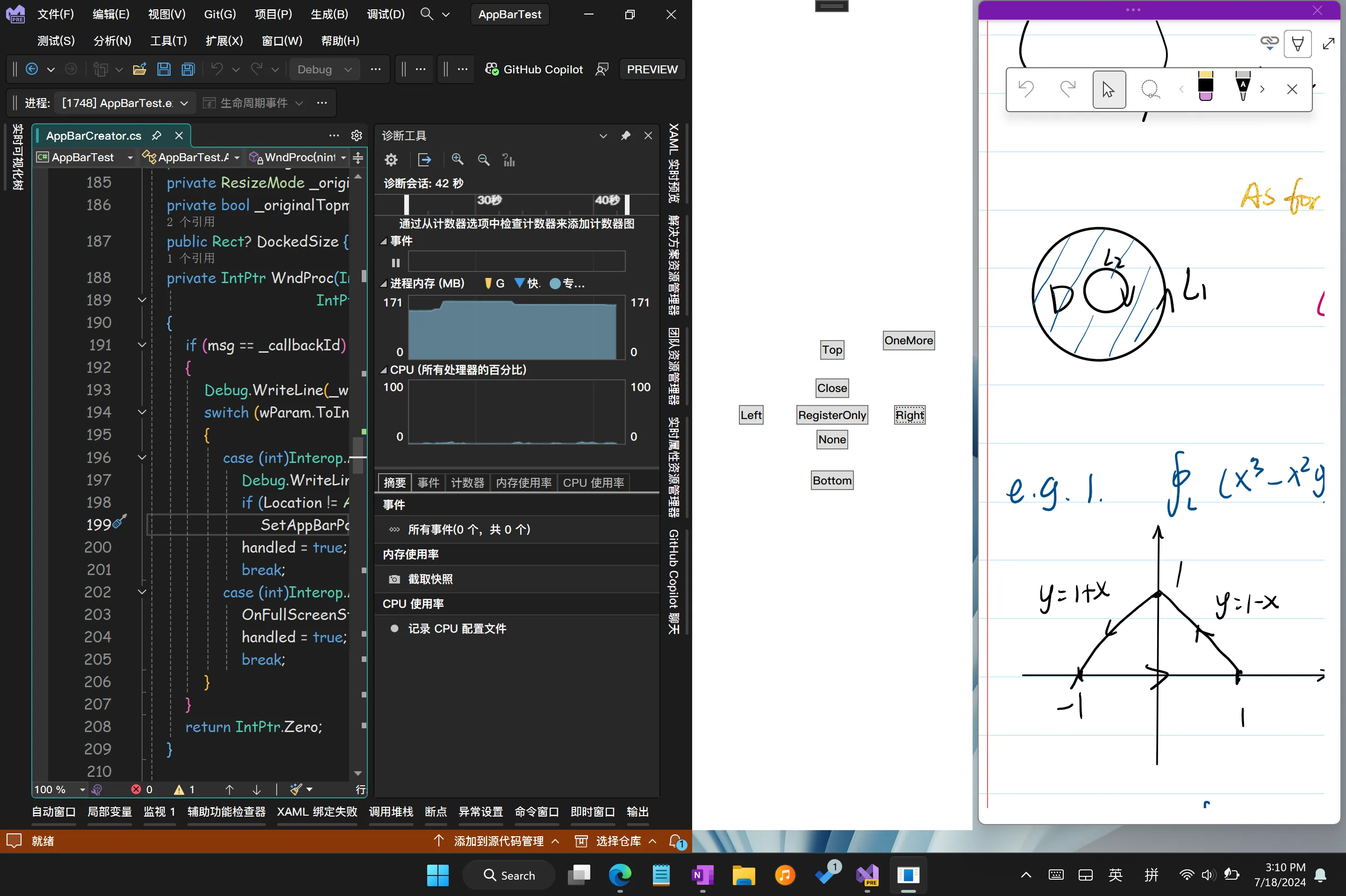Zoom in on diagnostics timeline
The height and width of the screenshot is (896, 1346).
[x=457, y=160]
